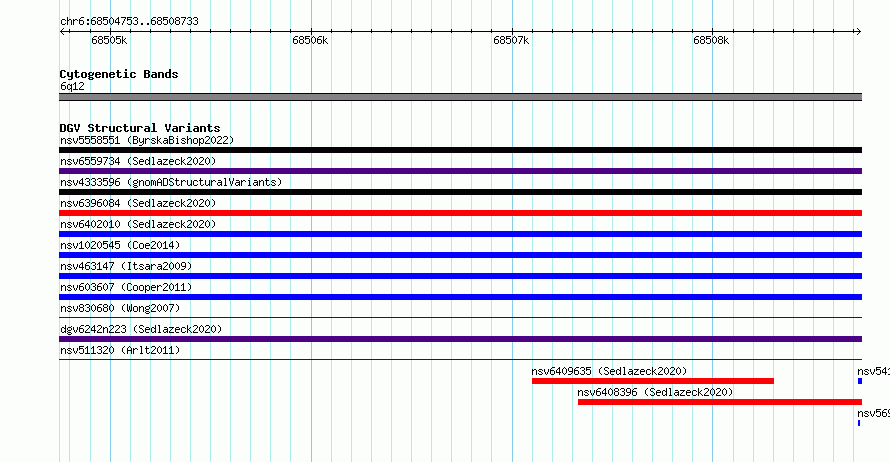The image size is (890, 462).
Task: Click the nsv5558551 (ByrskaBishop2022) label
Action: click(147, 140)
